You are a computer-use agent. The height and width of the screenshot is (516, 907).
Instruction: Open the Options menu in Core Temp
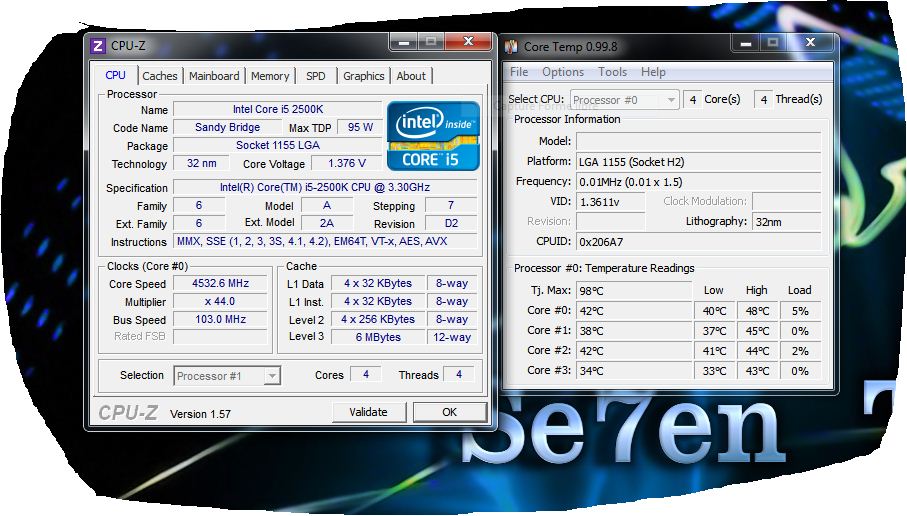pyautogui.click(x=563, y=72)
